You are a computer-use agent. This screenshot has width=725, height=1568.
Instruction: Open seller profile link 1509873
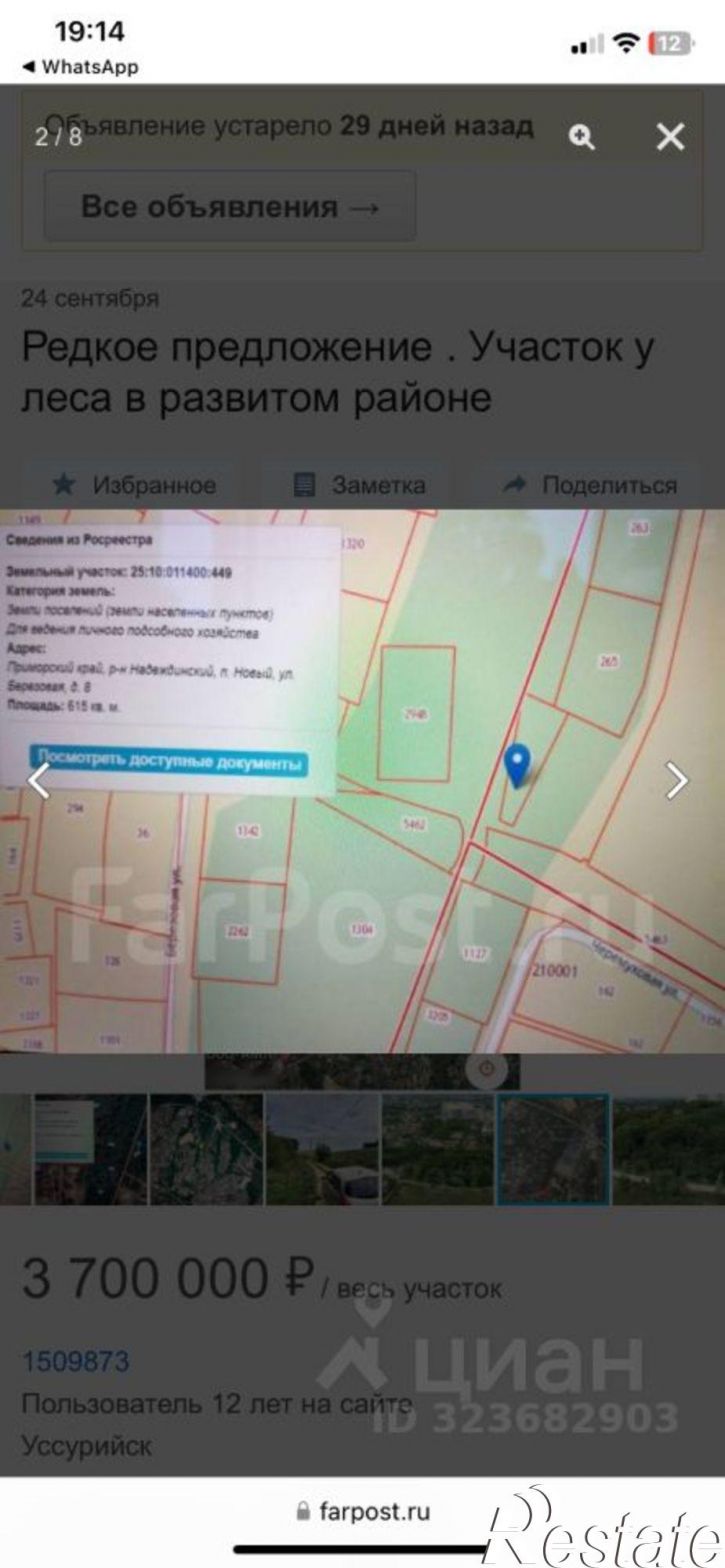(76, 1361)
